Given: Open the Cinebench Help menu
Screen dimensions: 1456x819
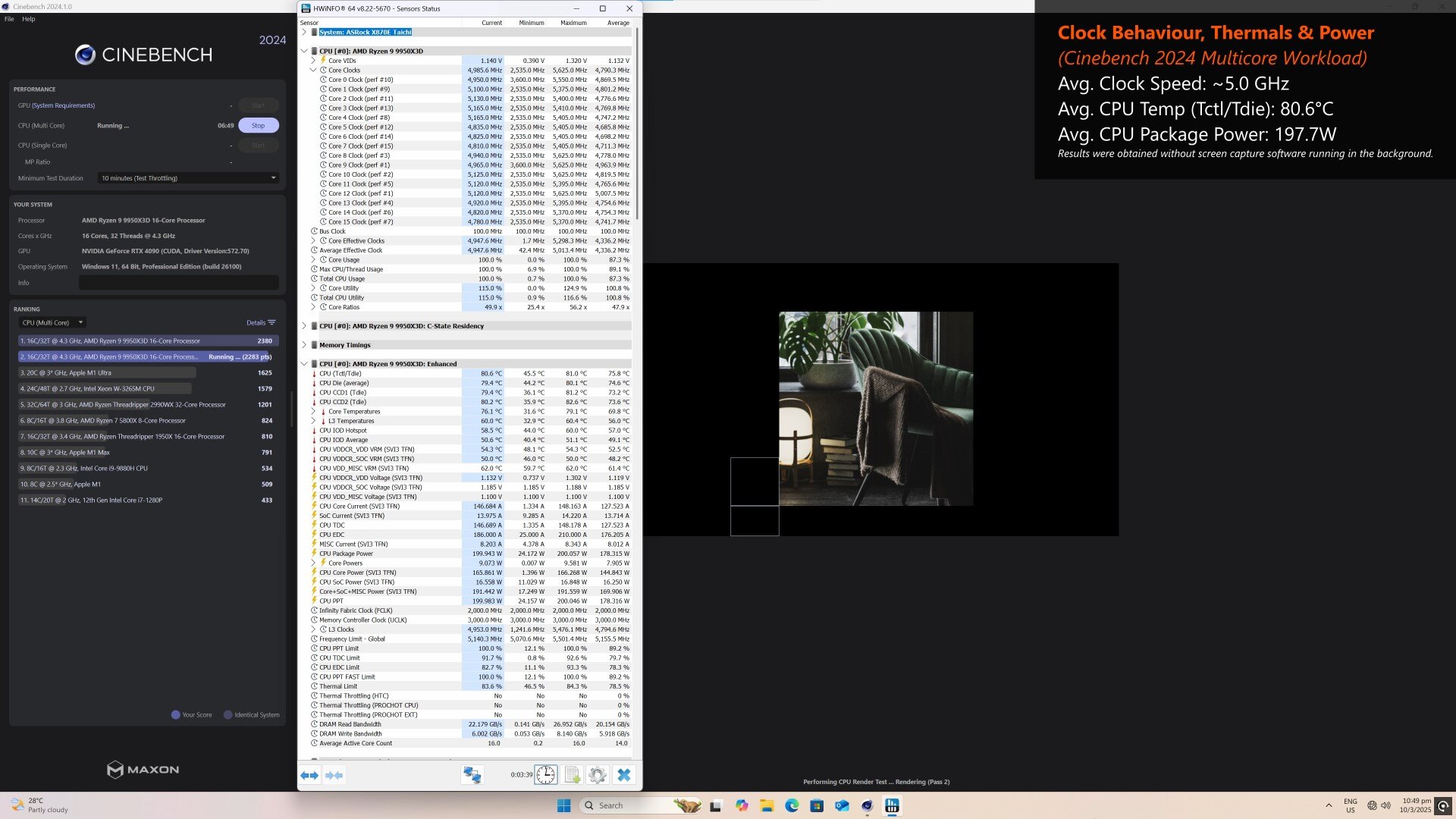Looking at the screenshot, I should (29, 19).
